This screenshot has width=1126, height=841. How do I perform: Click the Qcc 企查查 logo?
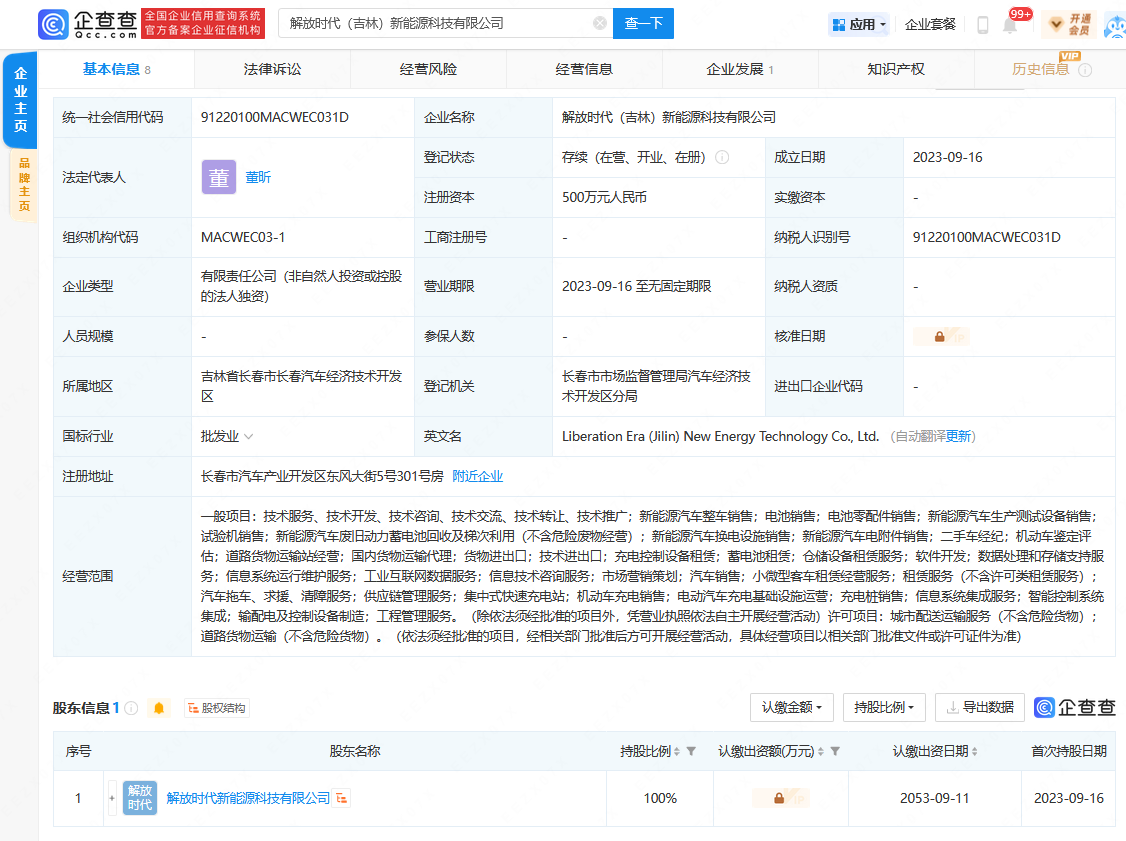[87, 23]
